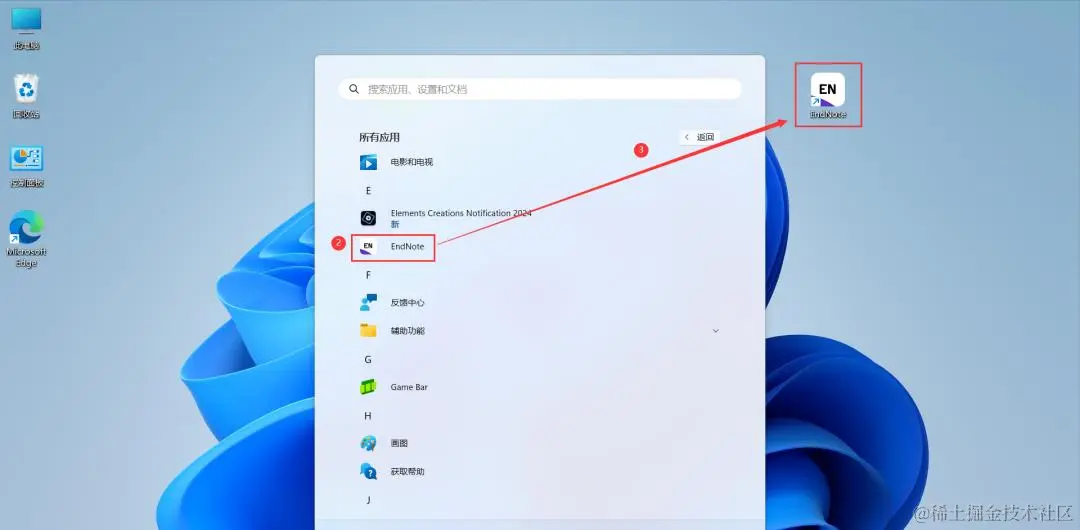Open 反馈中心 text entry

pos(408,303)
